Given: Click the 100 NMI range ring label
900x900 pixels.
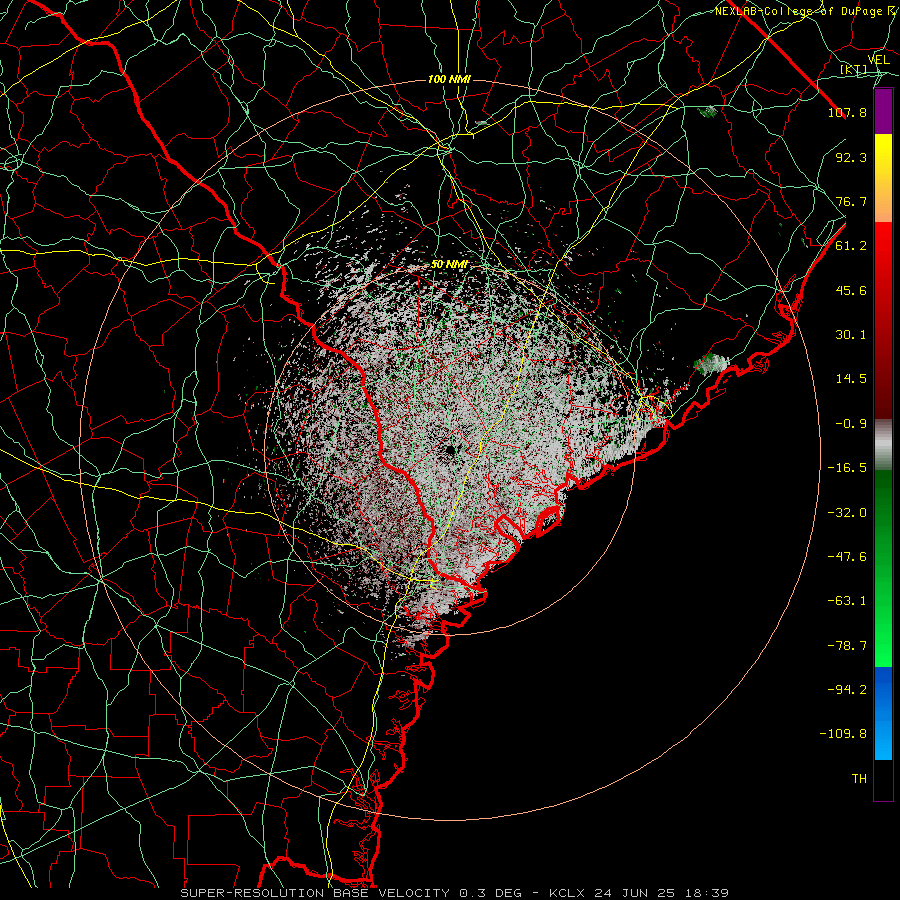Looking at the screenshot, I should click(x=449, y=79).
